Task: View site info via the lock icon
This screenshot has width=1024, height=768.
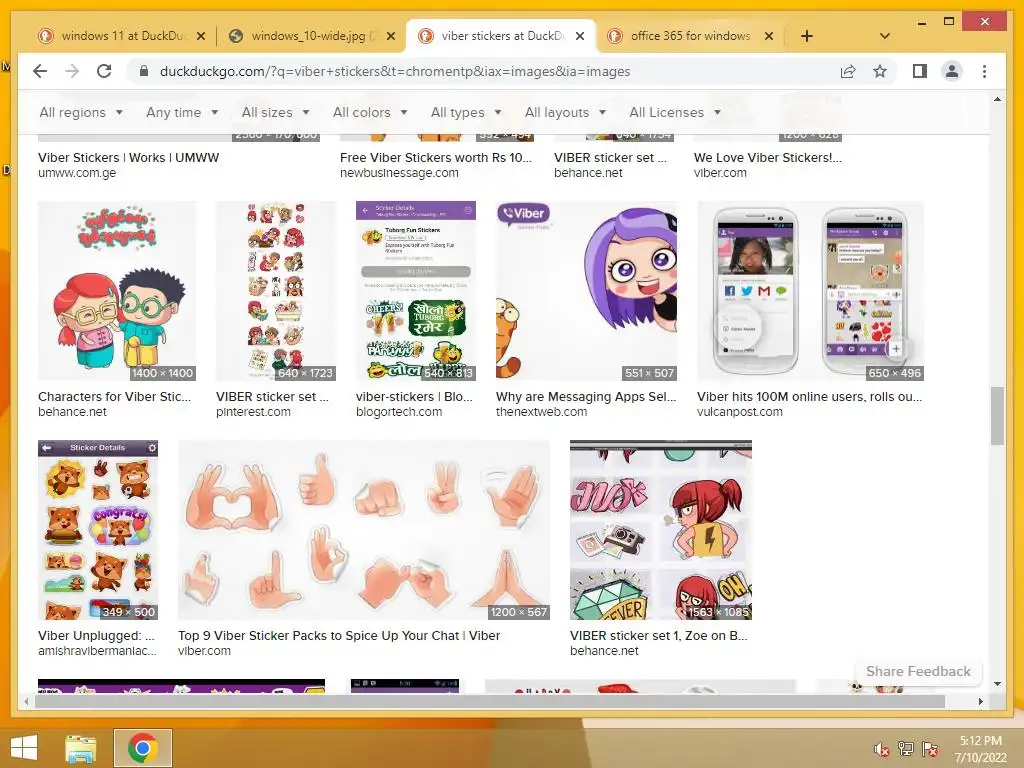Action: tap(144, 71)
